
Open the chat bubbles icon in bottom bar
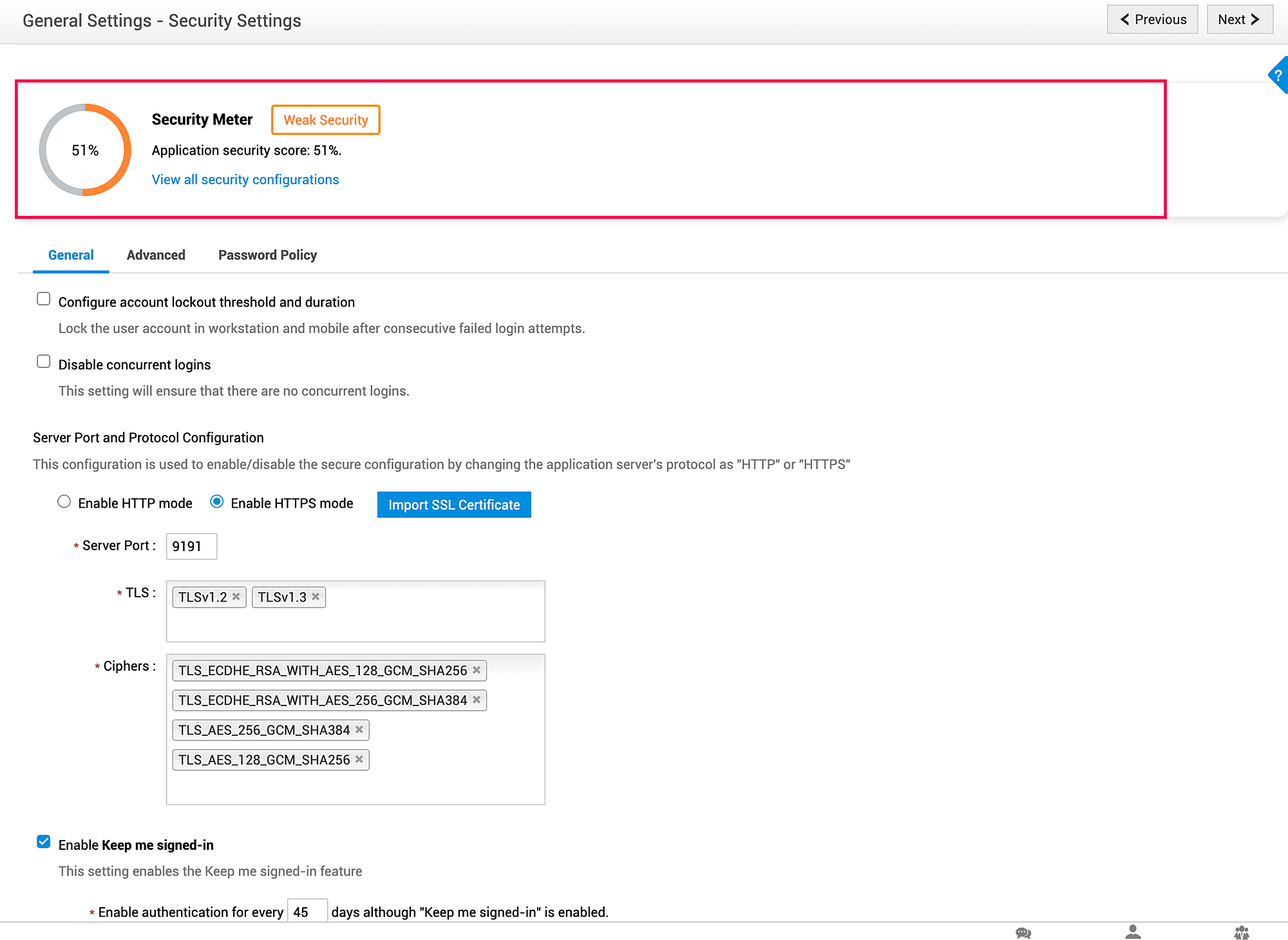(1023, 932)
